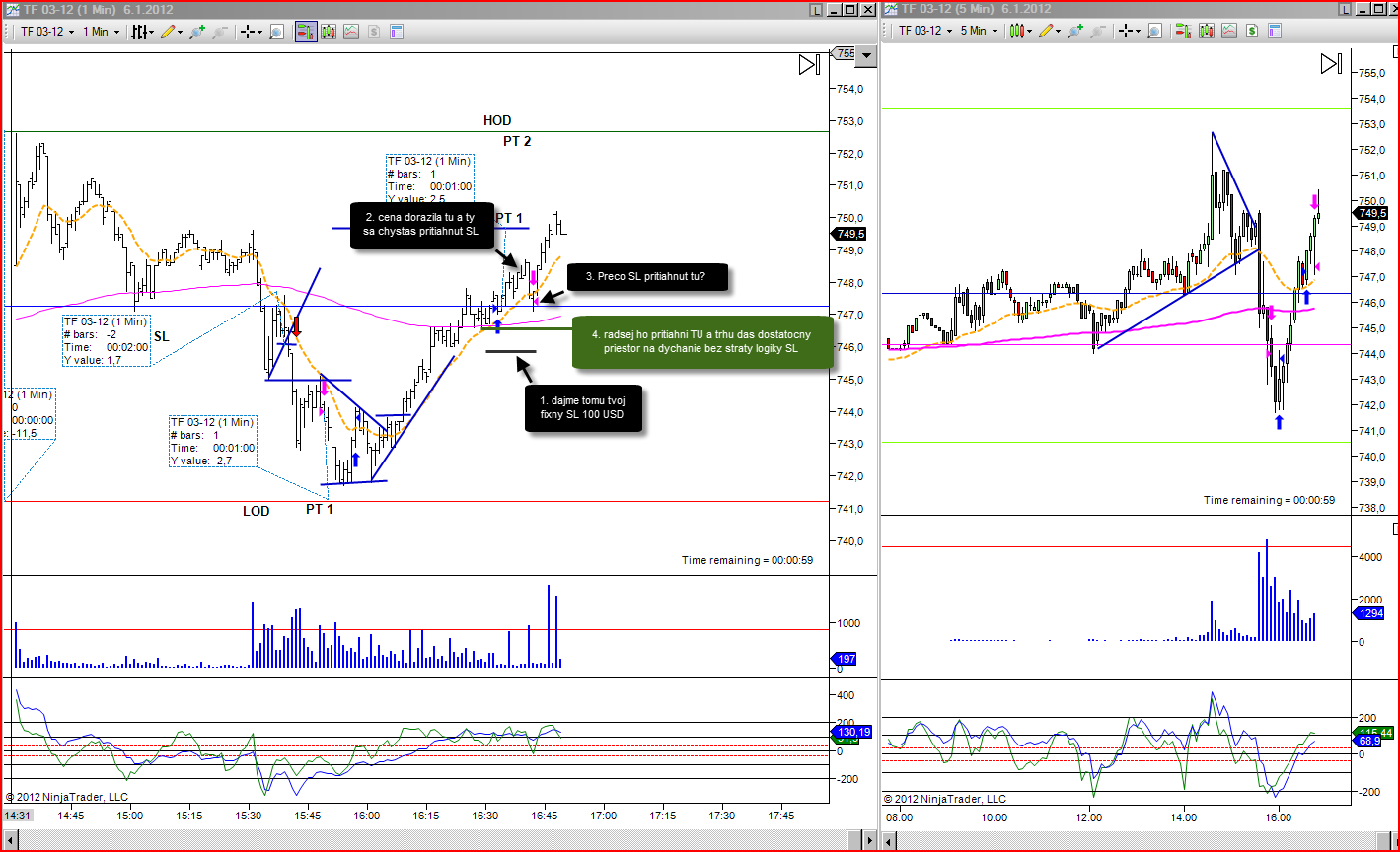Zoom out on the 5 Min chart
Screen dimensions: 1400x852
pyautogui.click(x=1097, y=32)
